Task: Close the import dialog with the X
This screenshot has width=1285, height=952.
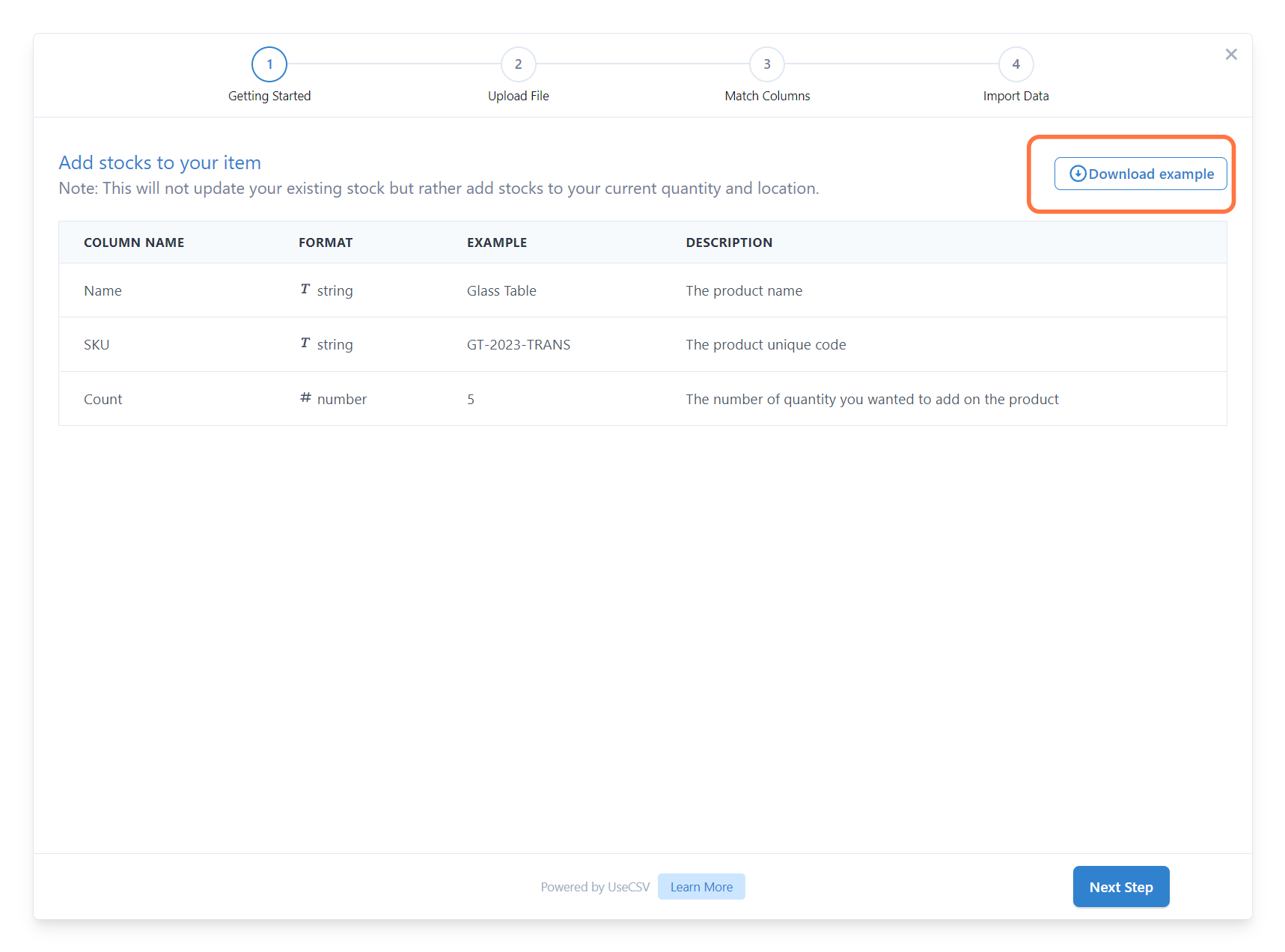Action: pos(1231,55)
